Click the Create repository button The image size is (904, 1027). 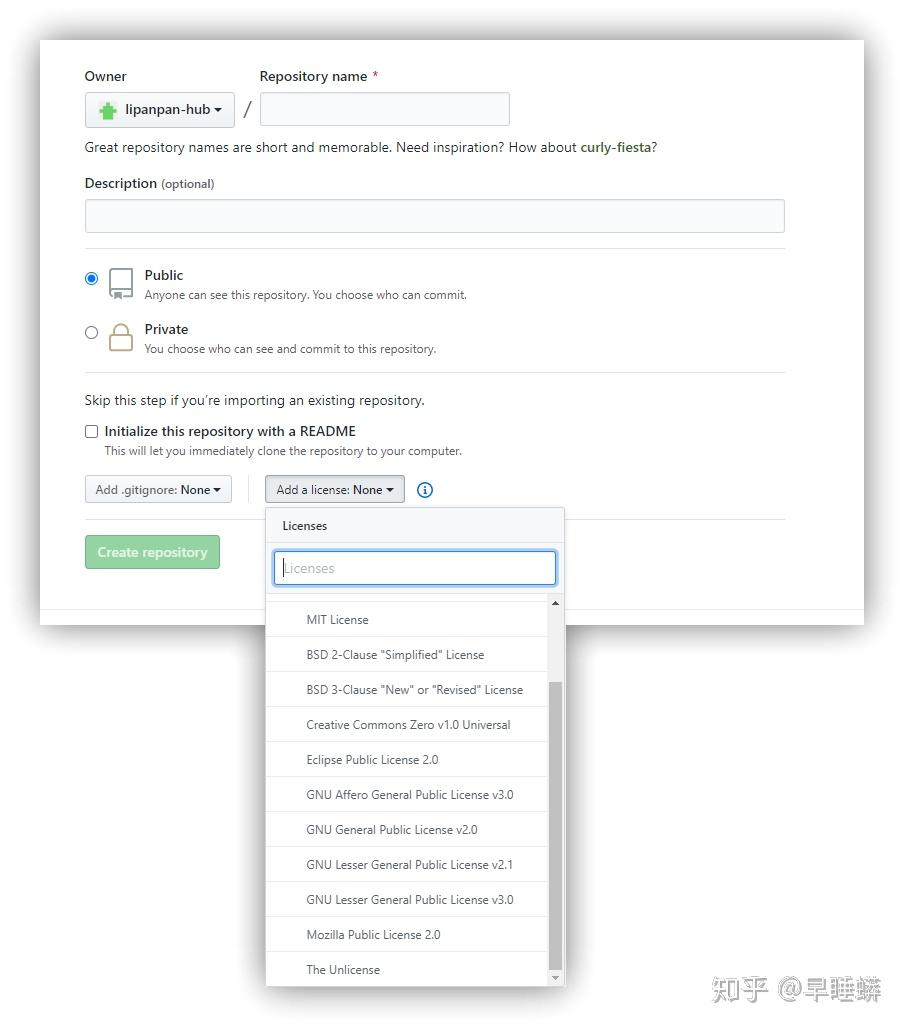click(x=152, y=552)
